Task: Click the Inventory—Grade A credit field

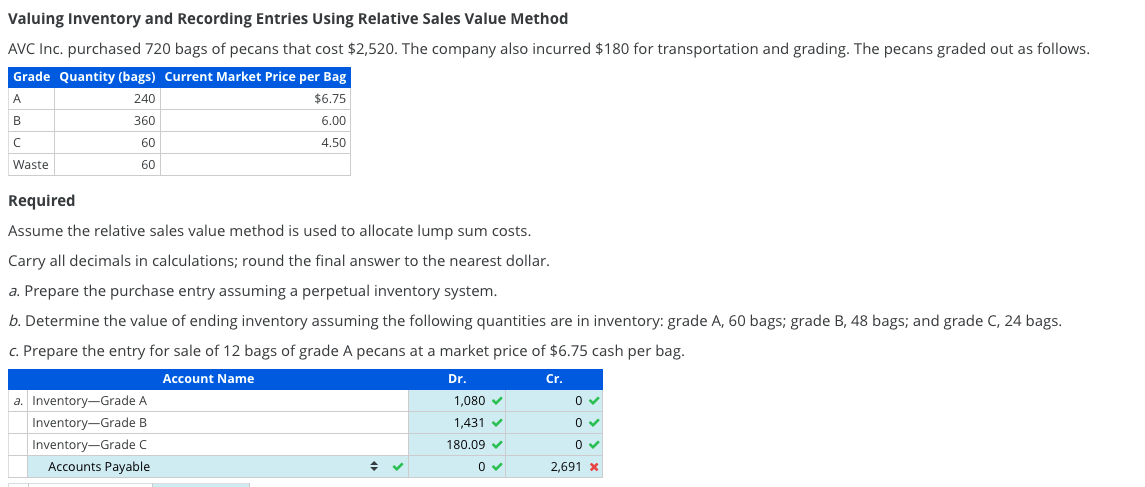Action: tap(554, 401)
